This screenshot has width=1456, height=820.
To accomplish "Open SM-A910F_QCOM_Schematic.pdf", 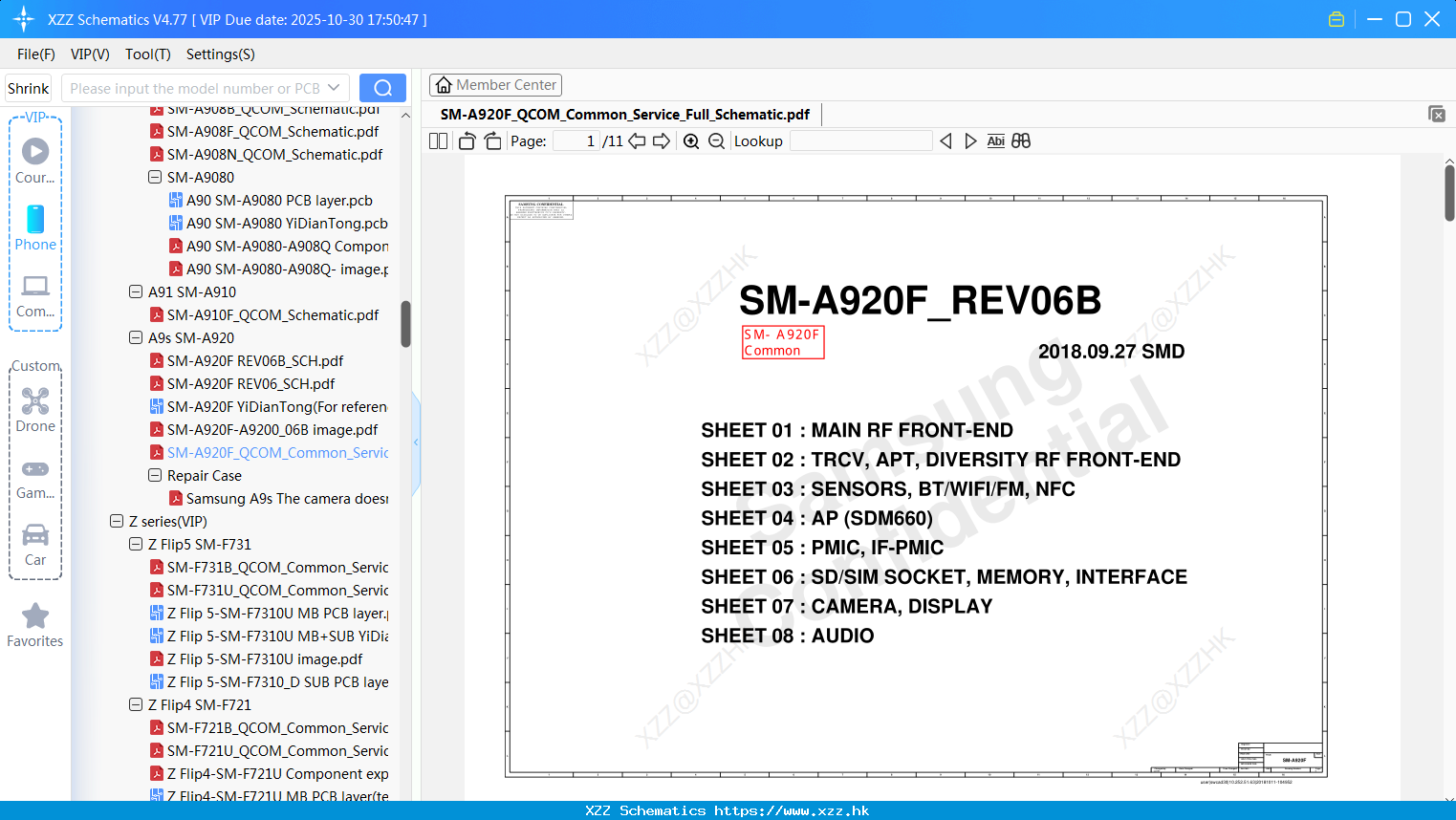I will (272, 314).
